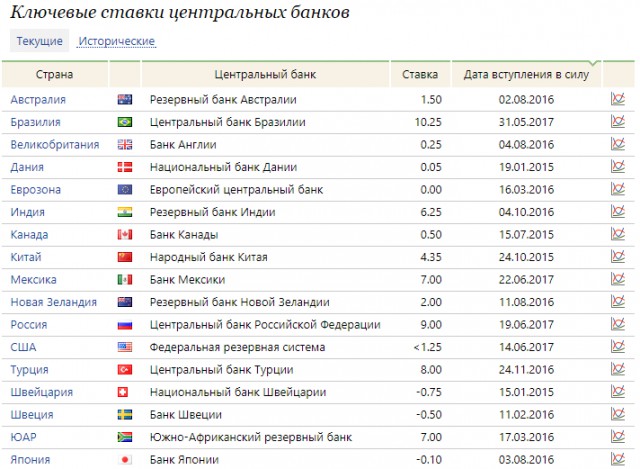640x469 pixels.
Task: Open the chart icon for Канада row
Action: click(x=618, y=234)
